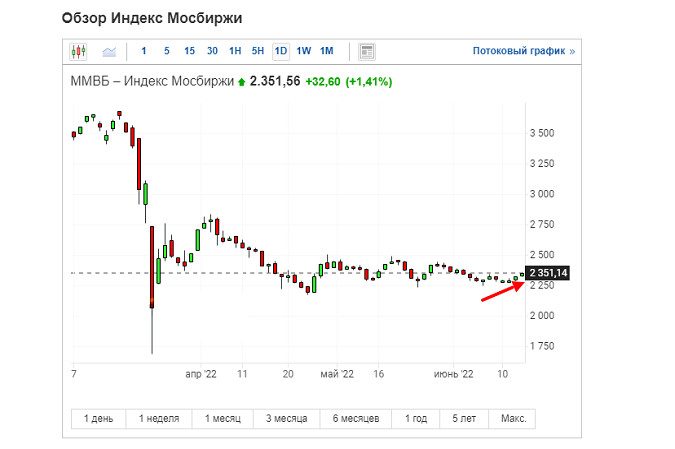Click the 3 500 price axis label
The image size is (675, 449).
pos(542,133)
